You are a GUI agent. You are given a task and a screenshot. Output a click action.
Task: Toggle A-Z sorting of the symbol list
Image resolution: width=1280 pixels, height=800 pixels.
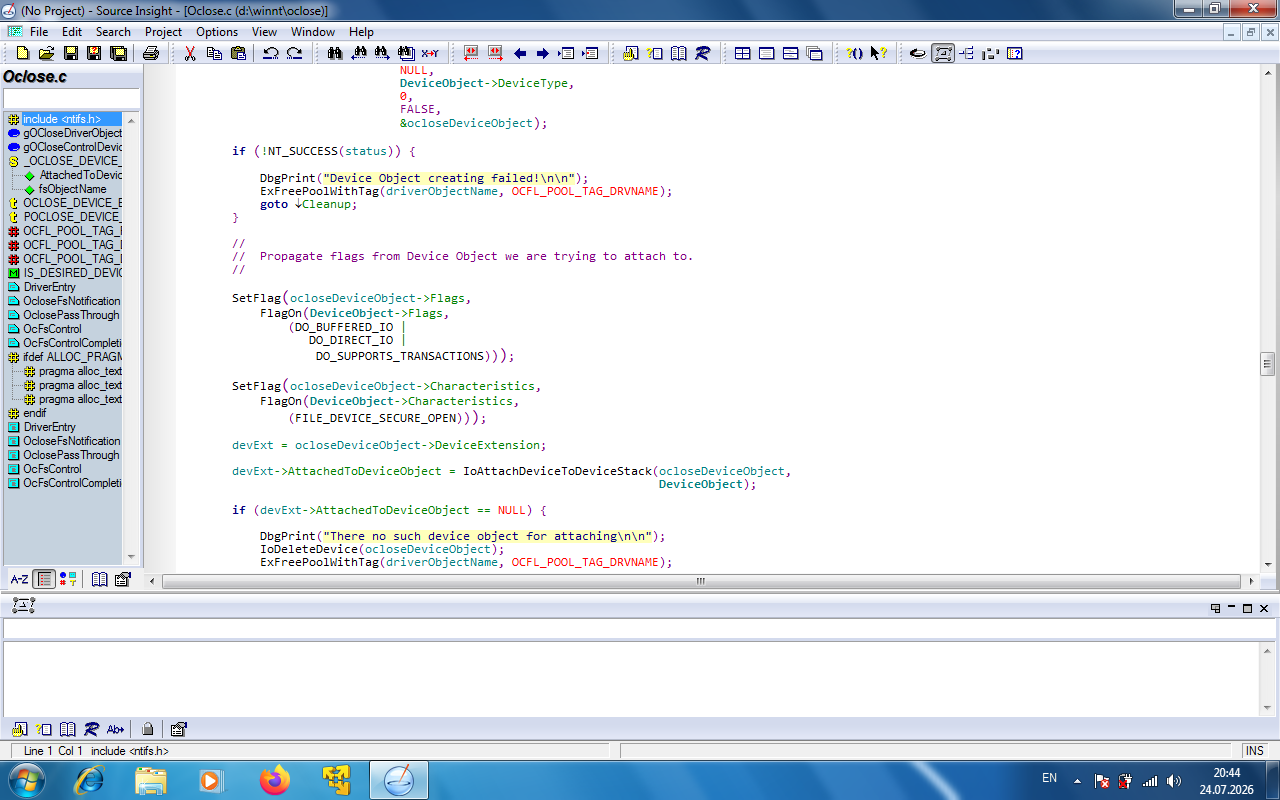(x=20, y=579)
